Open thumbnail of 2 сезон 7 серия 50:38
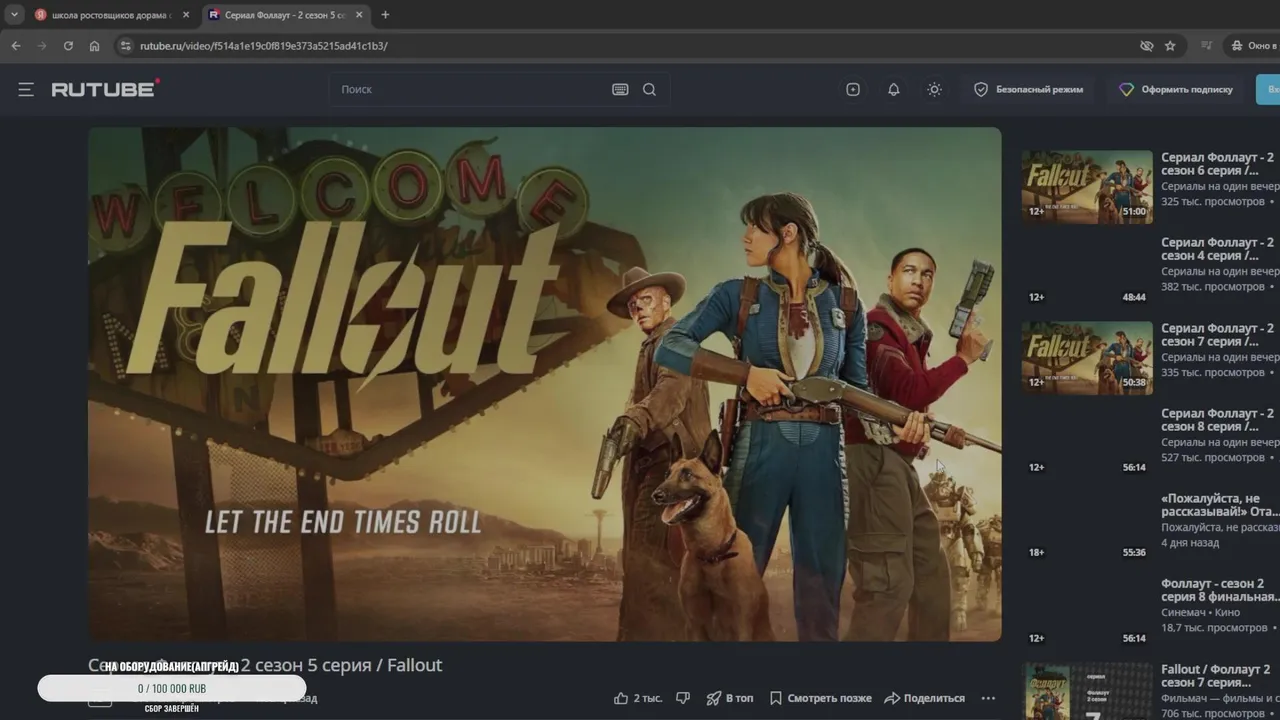This screenshot has height=720, width=1280. [1087, 358]
